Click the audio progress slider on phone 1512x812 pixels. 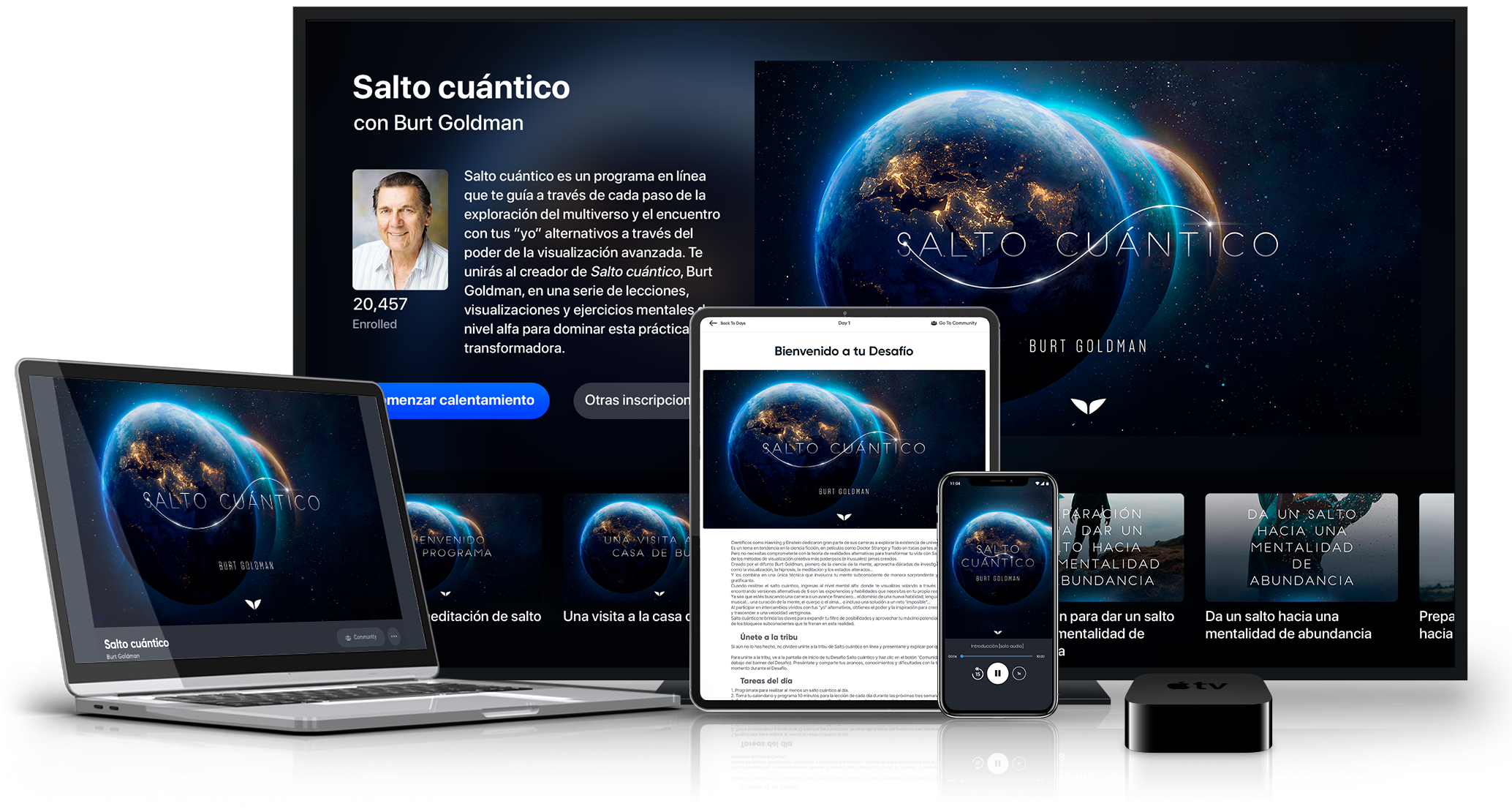[997, 657]
